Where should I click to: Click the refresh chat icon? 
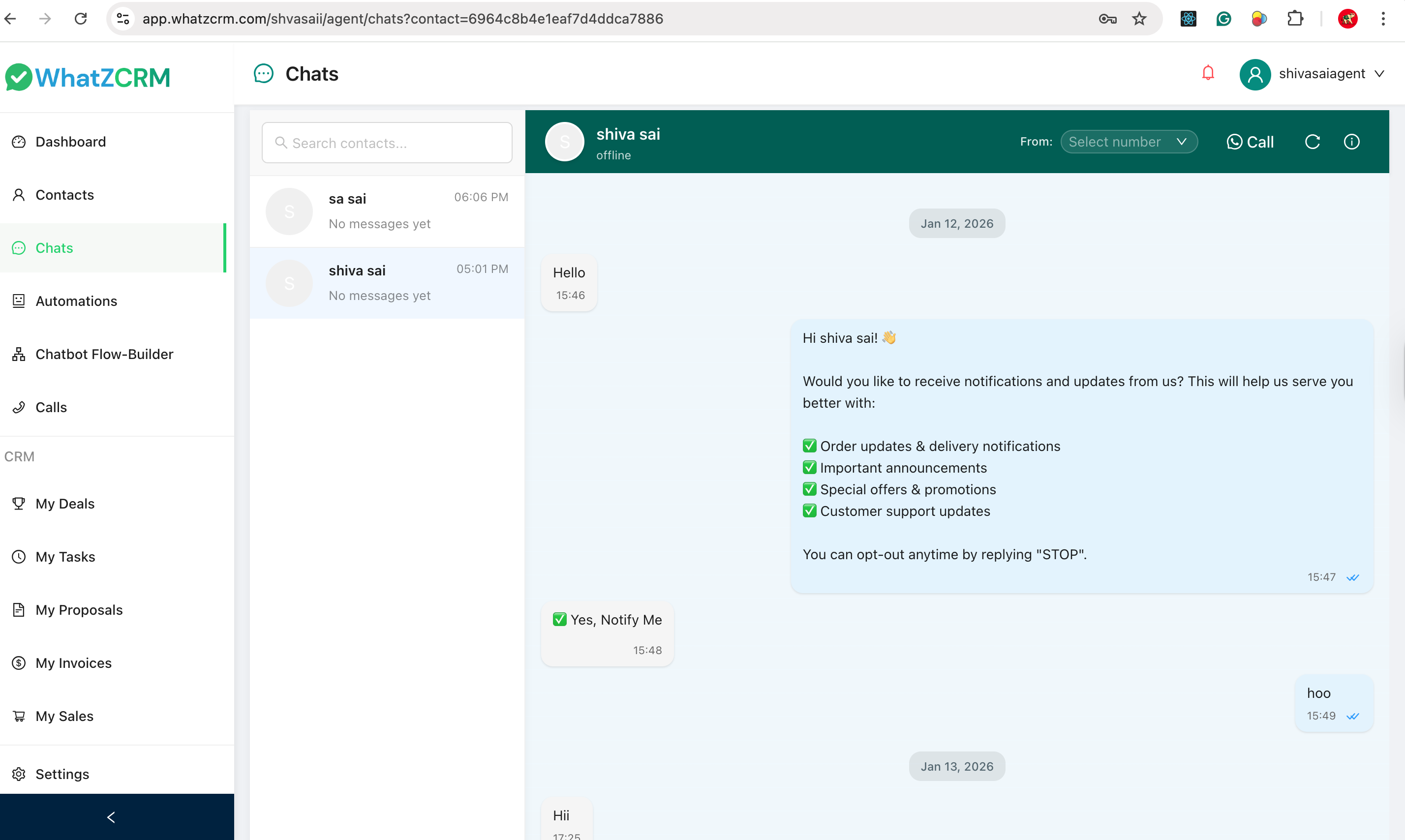tap(1312, 142)
